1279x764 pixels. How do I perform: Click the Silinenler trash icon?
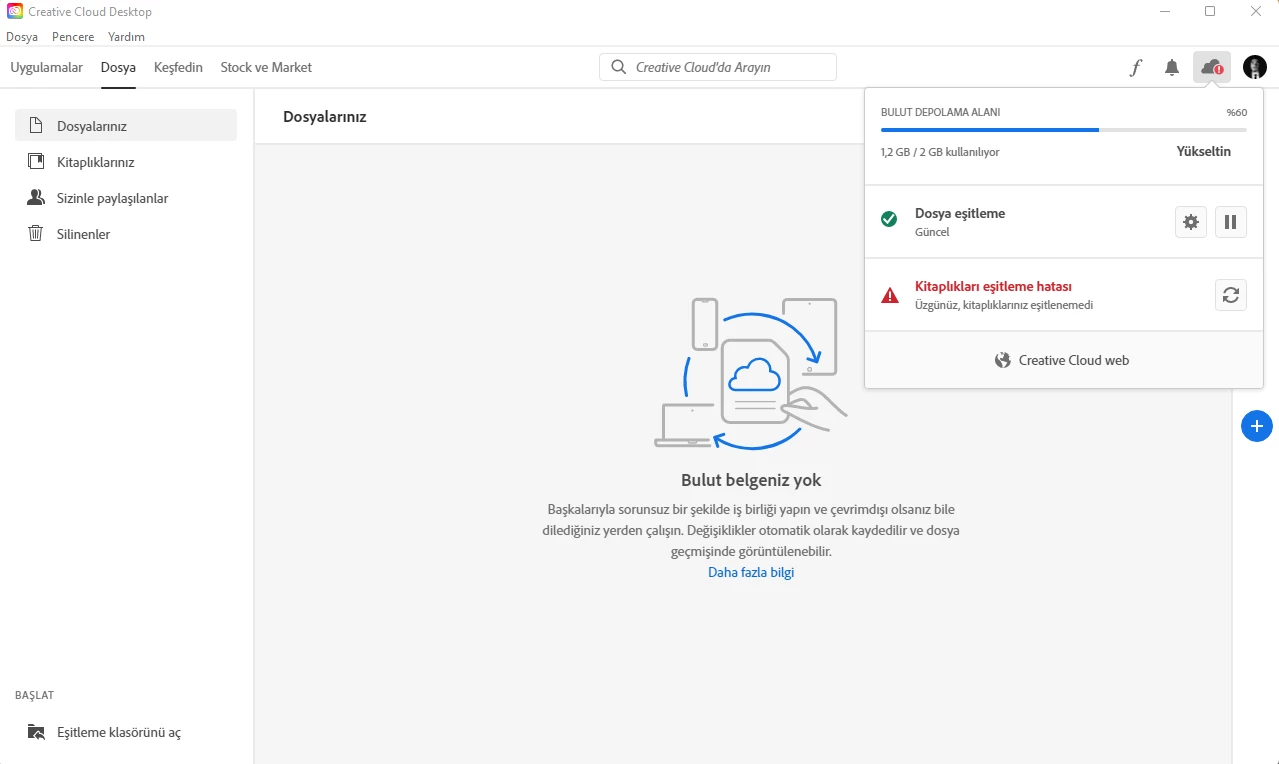tap(36, 234)
